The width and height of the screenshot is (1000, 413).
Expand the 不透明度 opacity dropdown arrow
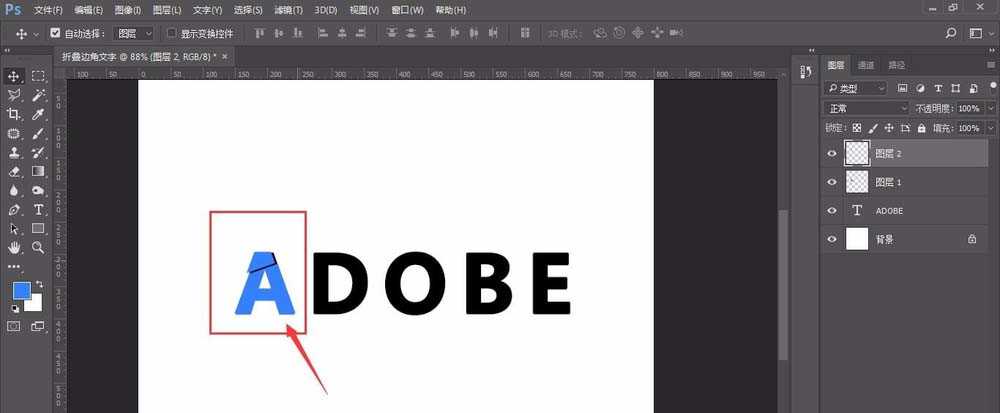pyautogui.click(x=991, y=108)
